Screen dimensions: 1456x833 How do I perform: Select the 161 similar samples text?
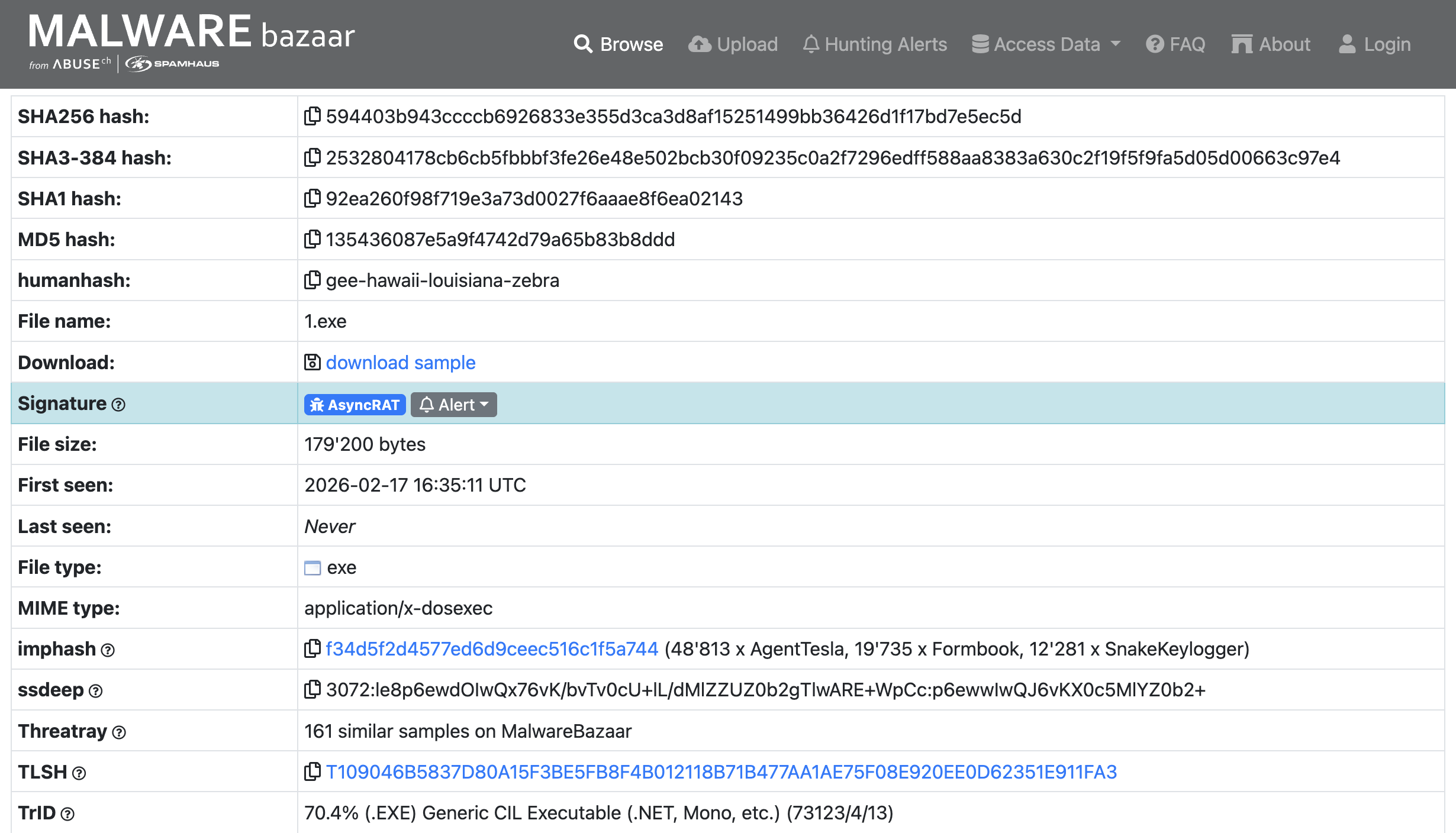tap(468, 731)
